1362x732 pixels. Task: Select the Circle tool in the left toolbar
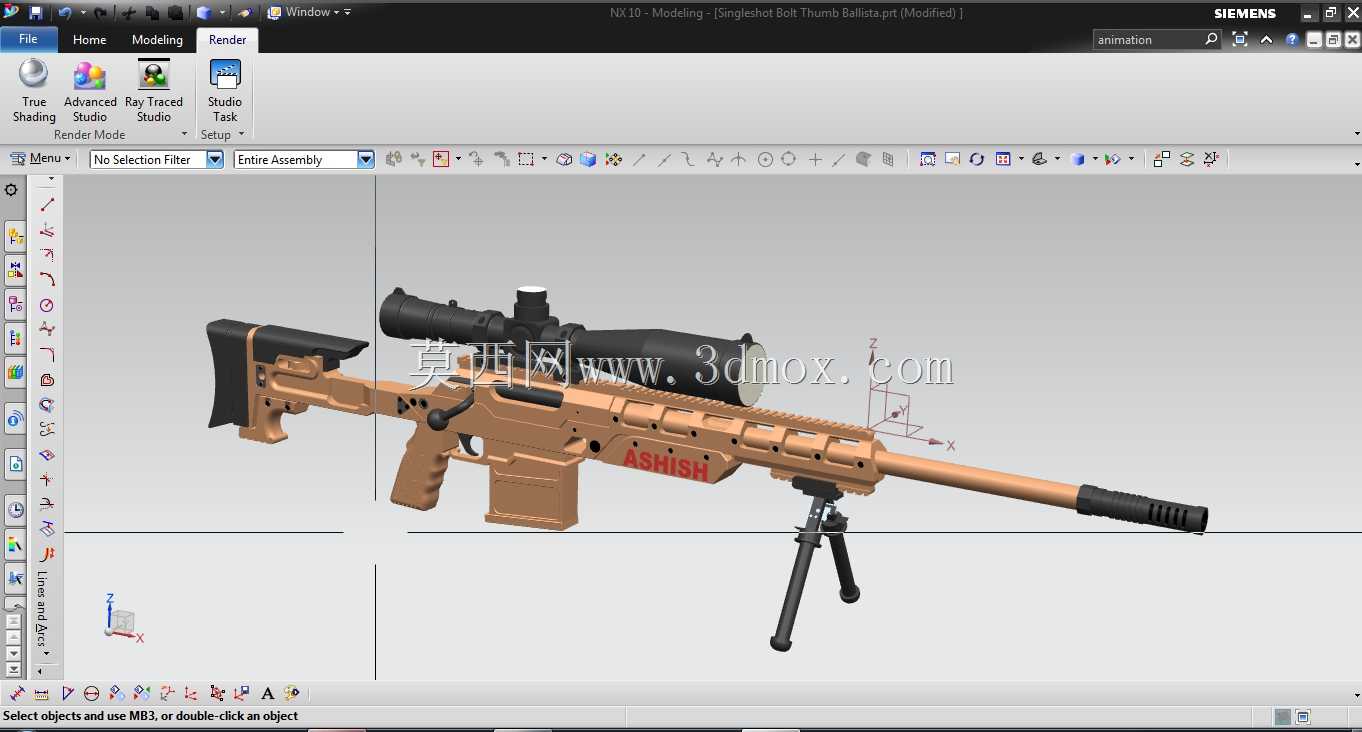47,305
